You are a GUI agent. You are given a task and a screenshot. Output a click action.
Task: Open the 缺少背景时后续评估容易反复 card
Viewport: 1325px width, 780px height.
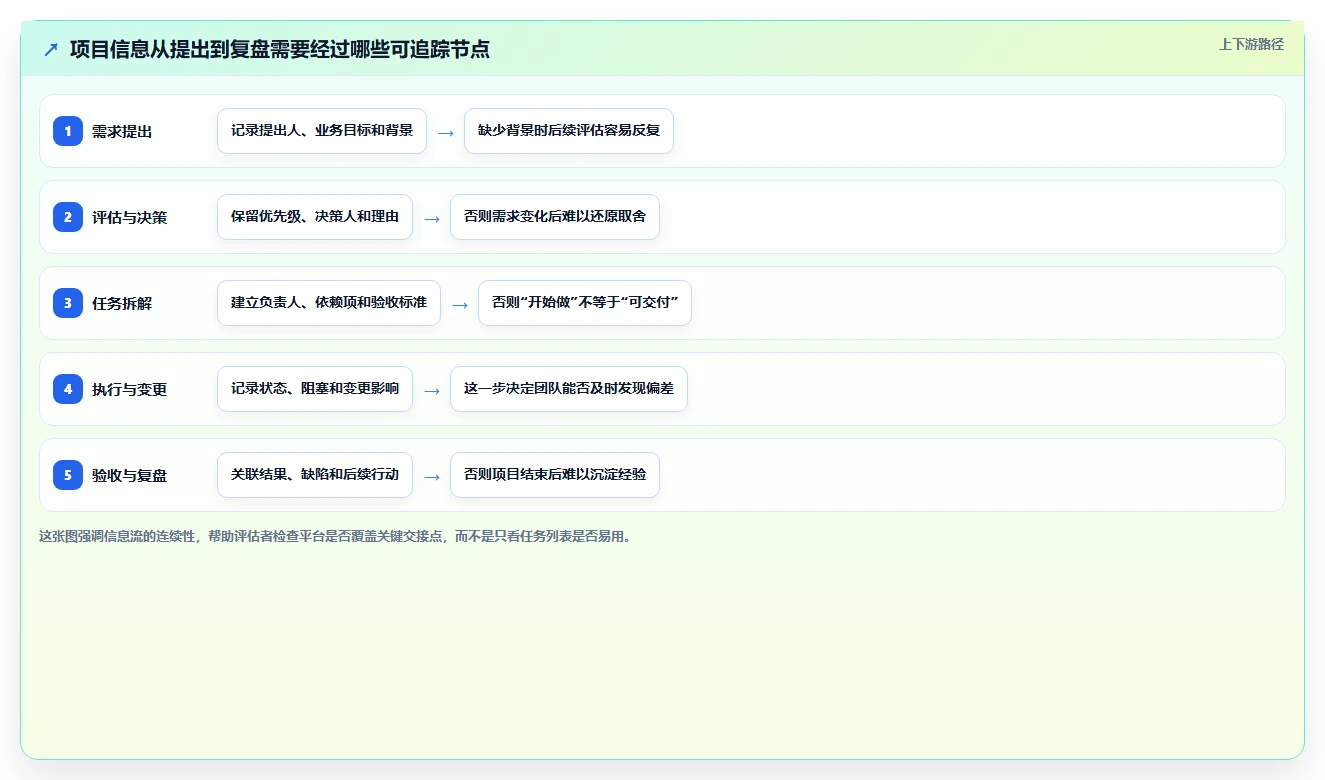pyautogui.click(x=569, y=131)
